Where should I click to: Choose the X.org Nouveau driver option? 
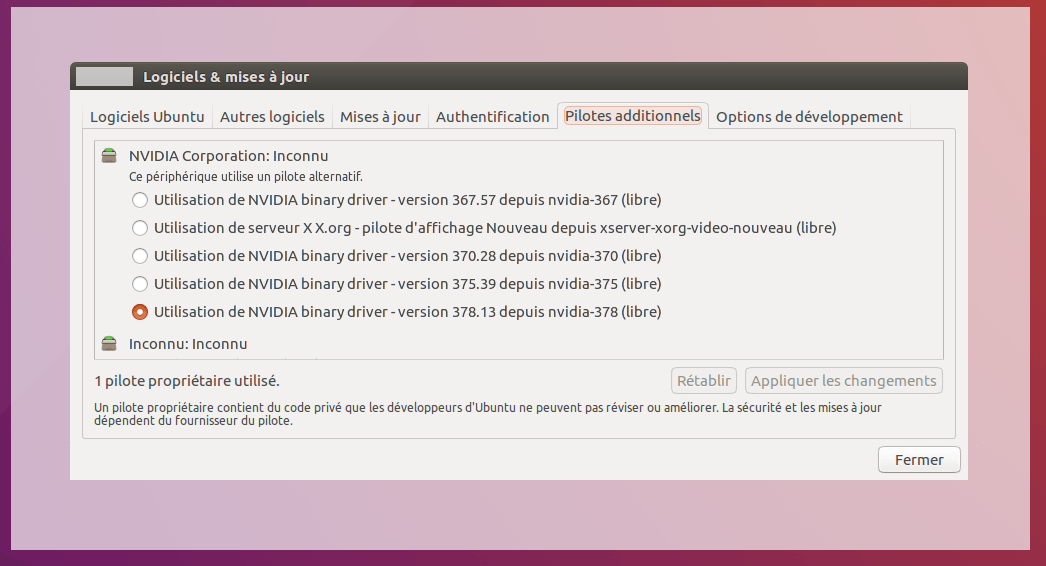pyautogui.click(x=140, y=228)
